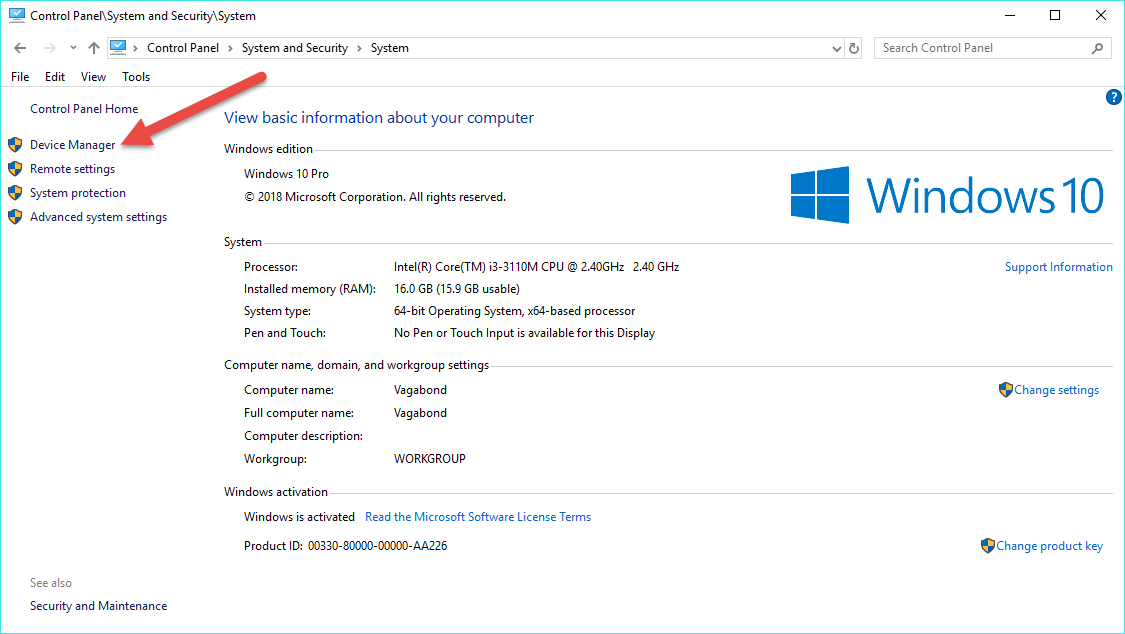Click the Windows 10 Pro edition text
This screenshot has width=1125, height=634.
click(x=286, y=174)
